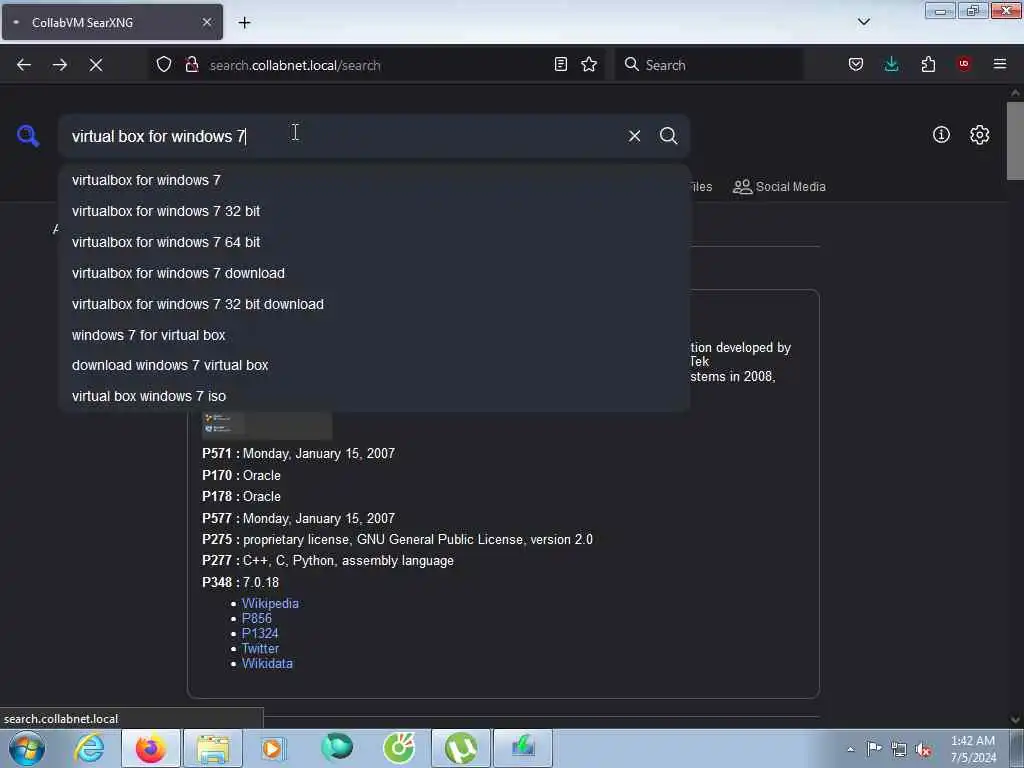Go back with browser back arrow

(24, 65)
